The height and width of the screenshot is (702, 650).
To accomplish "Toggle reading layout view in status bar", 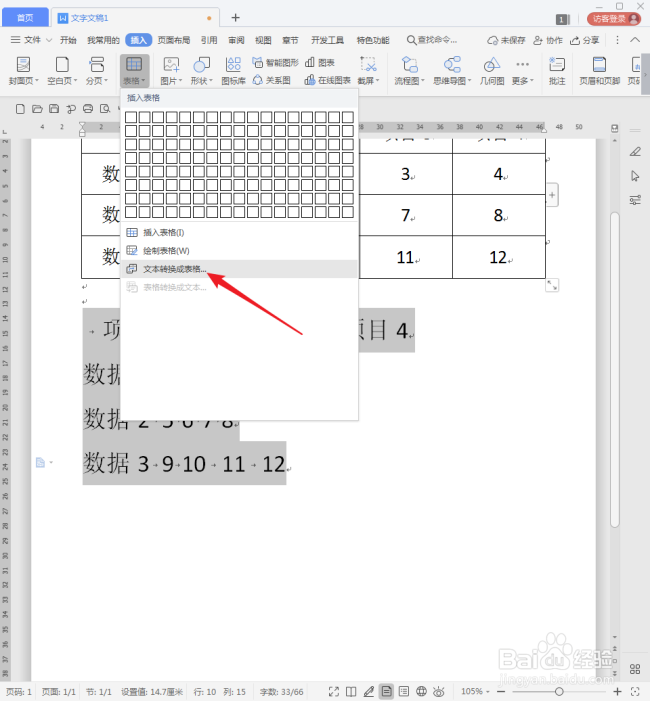I will tap(351, 692).
